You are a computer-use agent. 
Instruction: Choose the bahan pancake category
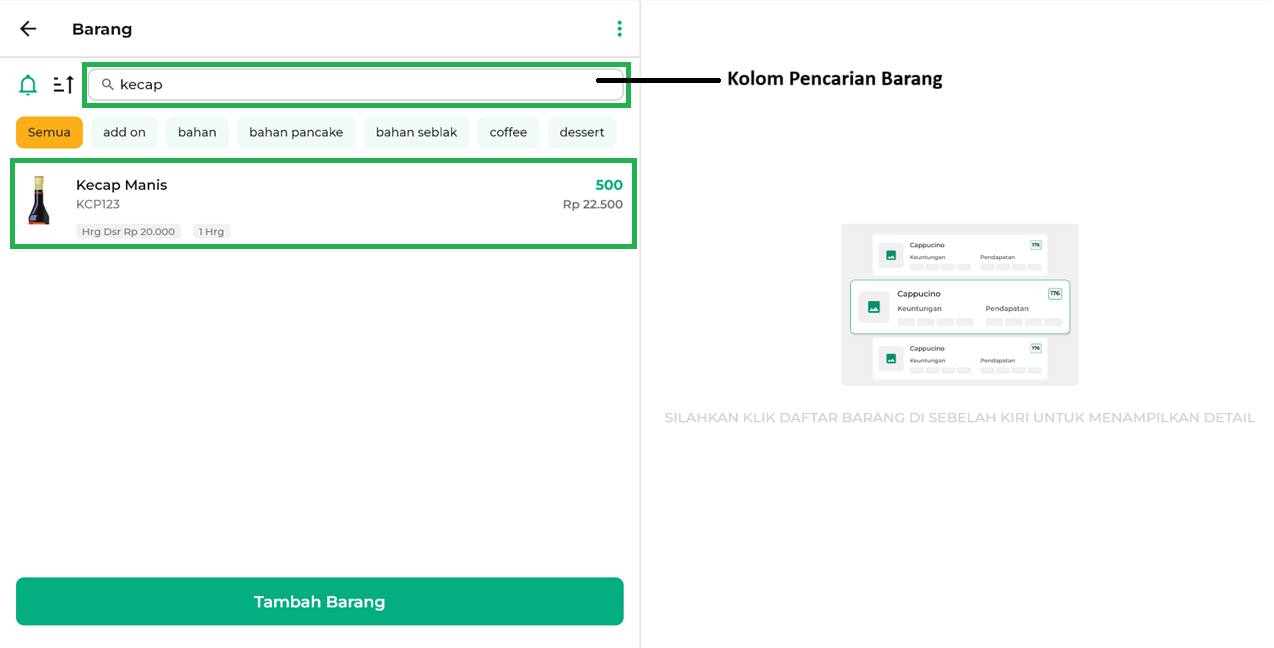tap(296, 132)
